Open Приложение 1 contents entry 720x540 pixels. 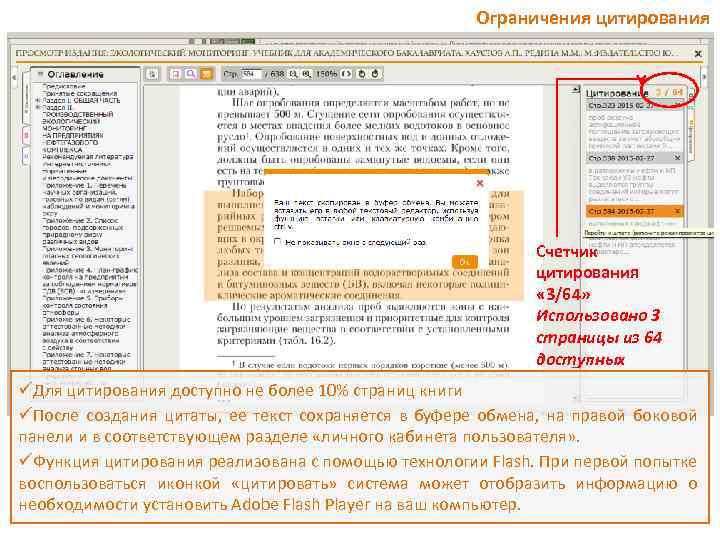pyautogui.click(x=88, y=199)
